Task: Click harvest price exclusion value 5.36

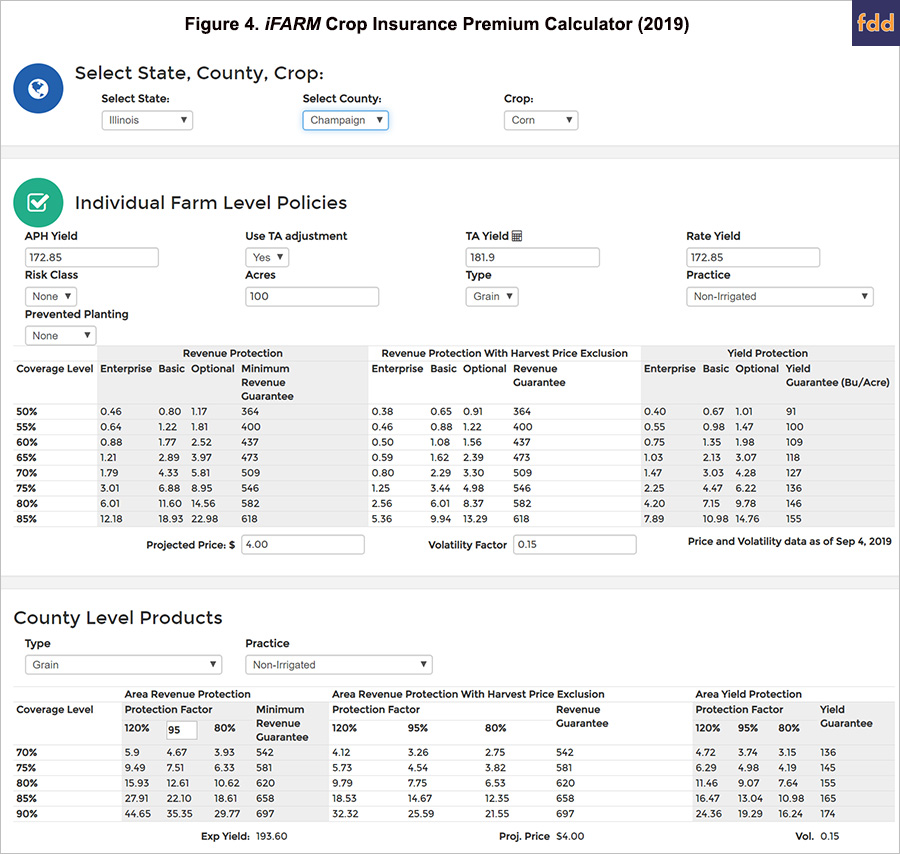Action: 382,519
